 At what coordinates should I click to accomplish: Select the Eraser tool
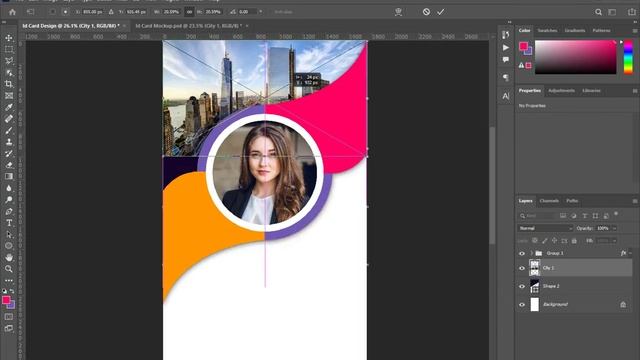click(9, 165)
